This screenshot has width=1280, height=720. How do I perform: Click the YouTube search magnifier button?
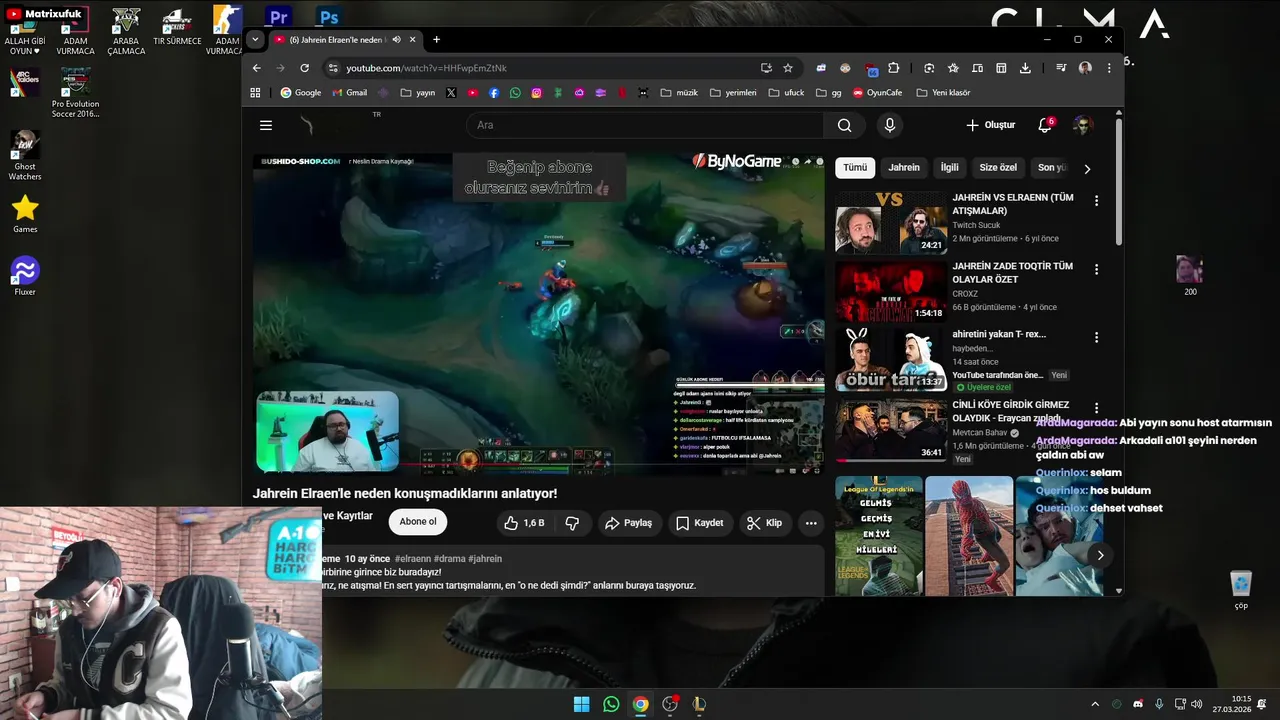coord(845,125)
